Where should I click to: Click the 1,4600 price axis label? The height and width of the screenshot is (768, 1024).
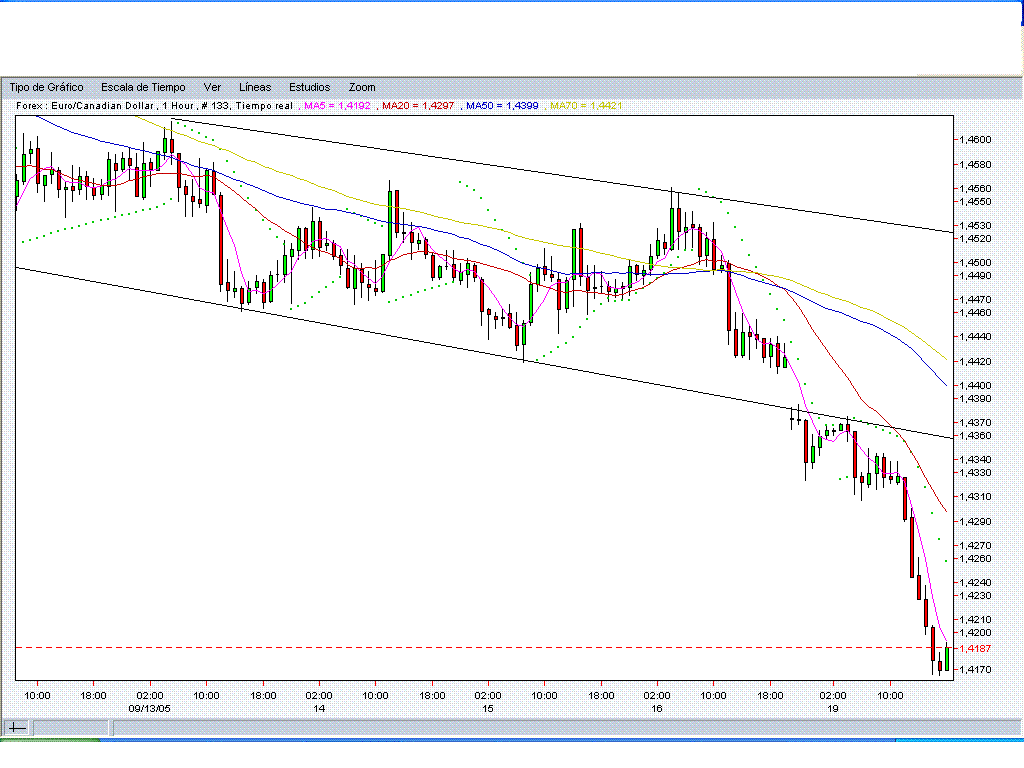coord(976,140)
